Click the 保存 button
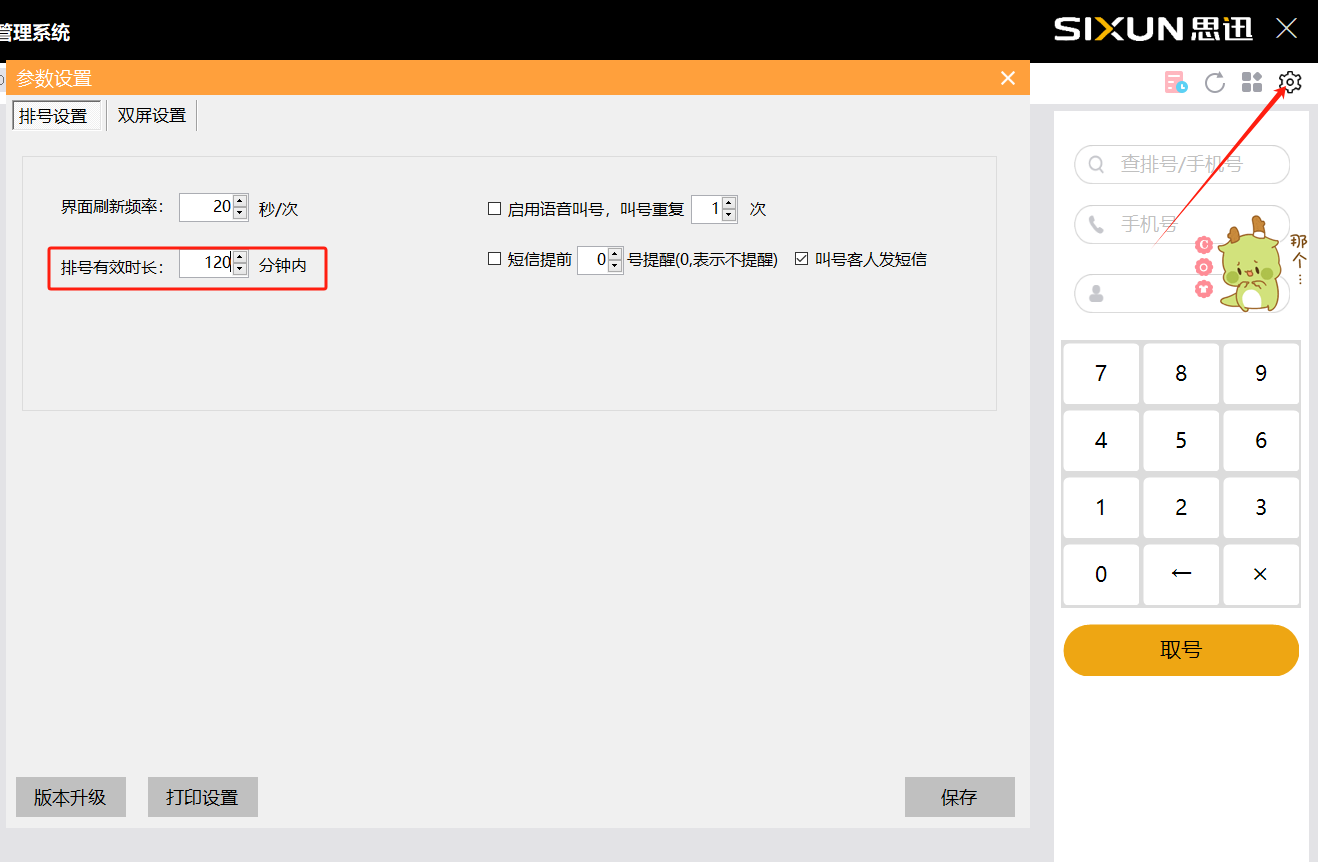Screen dimensions: 1318x862 click(959, 797)
